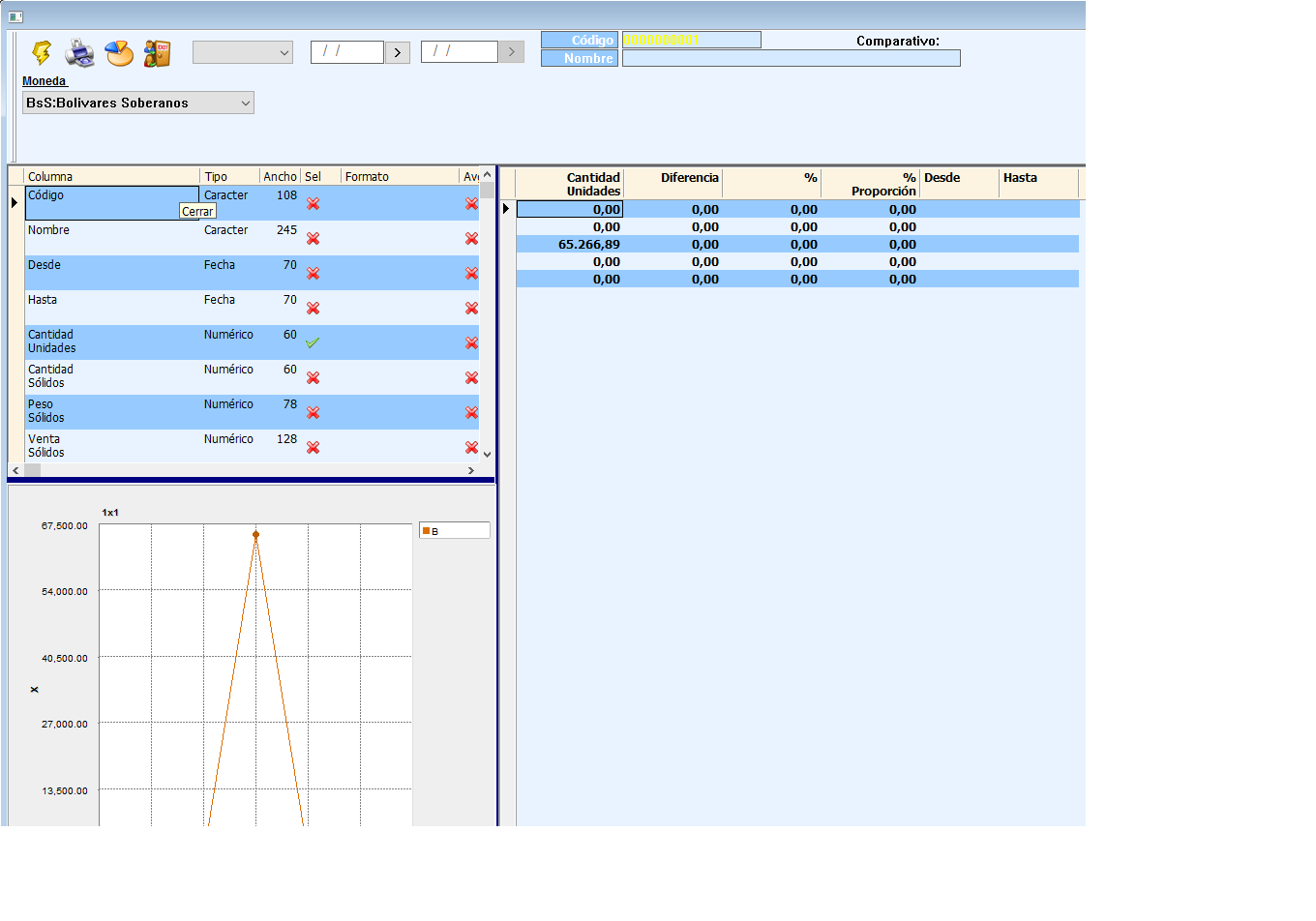Image resolution: width=1316 pixels, height=921 pixels.
Task: Toggle the Av column mark for Código row
Action: click(471, 203)
